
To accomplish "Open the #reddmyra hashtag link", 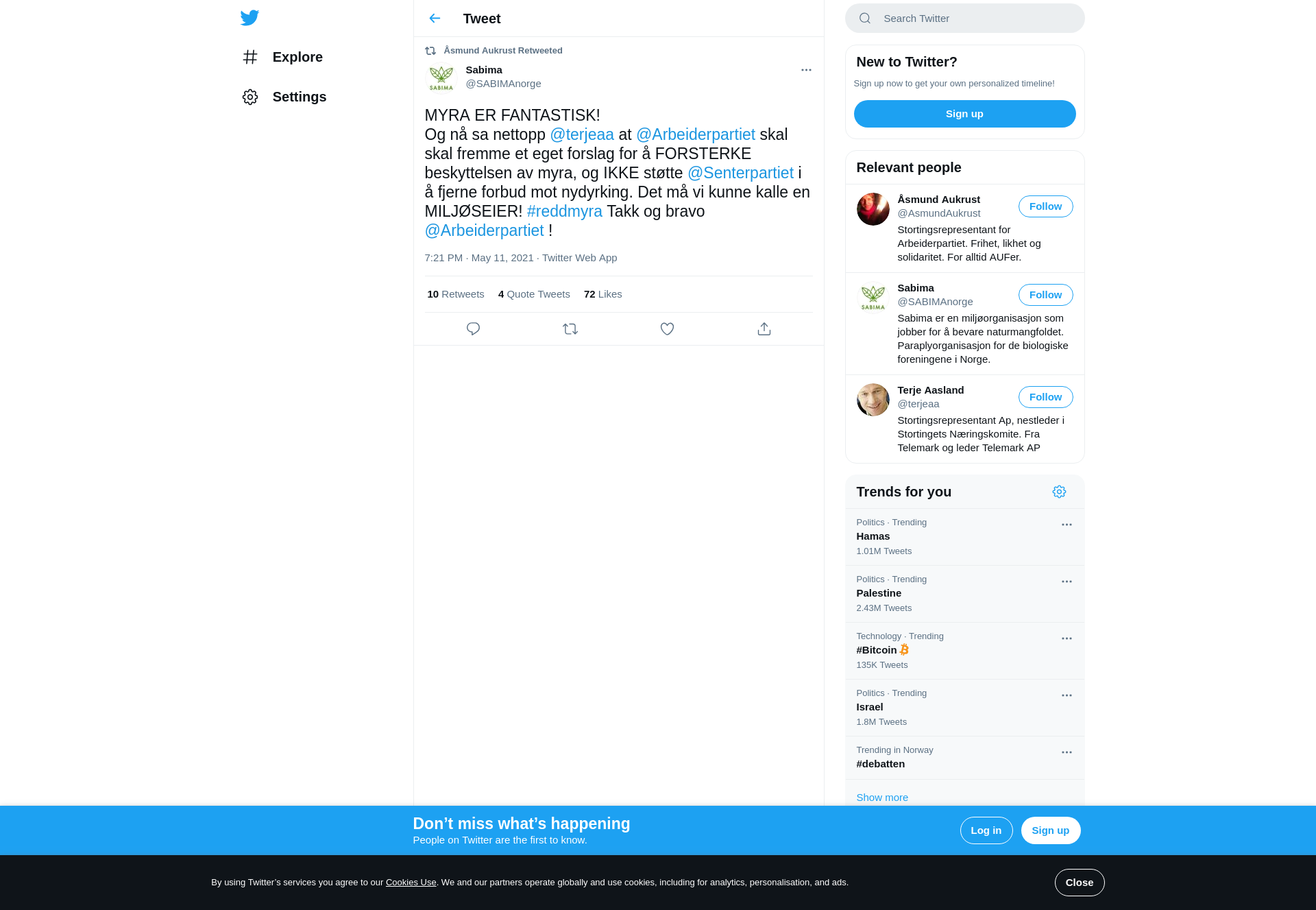I will click(564, 211).
